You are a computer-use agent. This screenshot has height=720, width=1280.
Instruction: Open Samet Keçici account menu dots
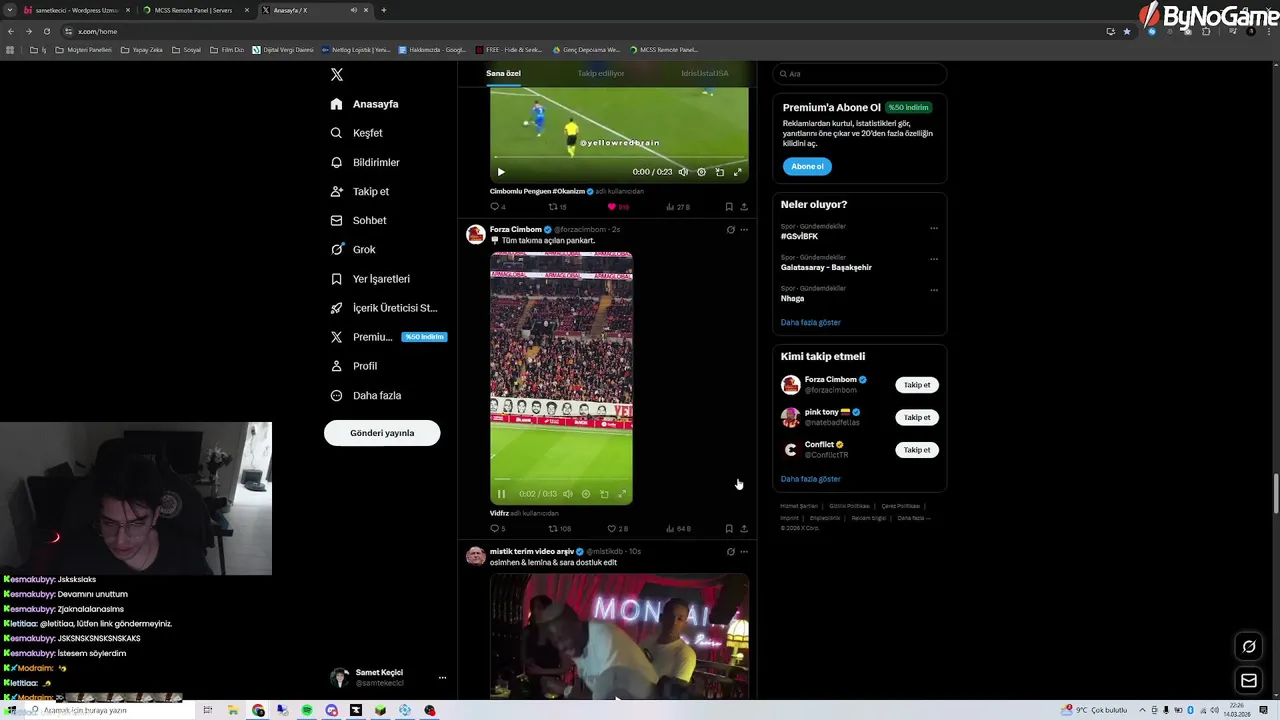tap(442, 677)
